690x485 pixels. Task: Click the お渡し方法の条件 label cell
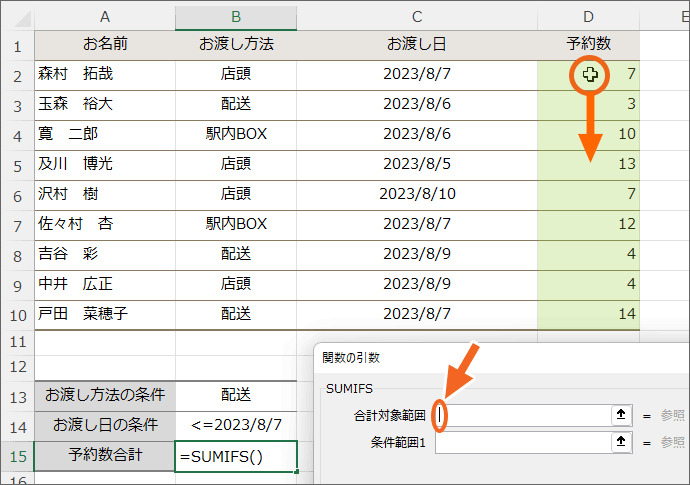(105, 395)
